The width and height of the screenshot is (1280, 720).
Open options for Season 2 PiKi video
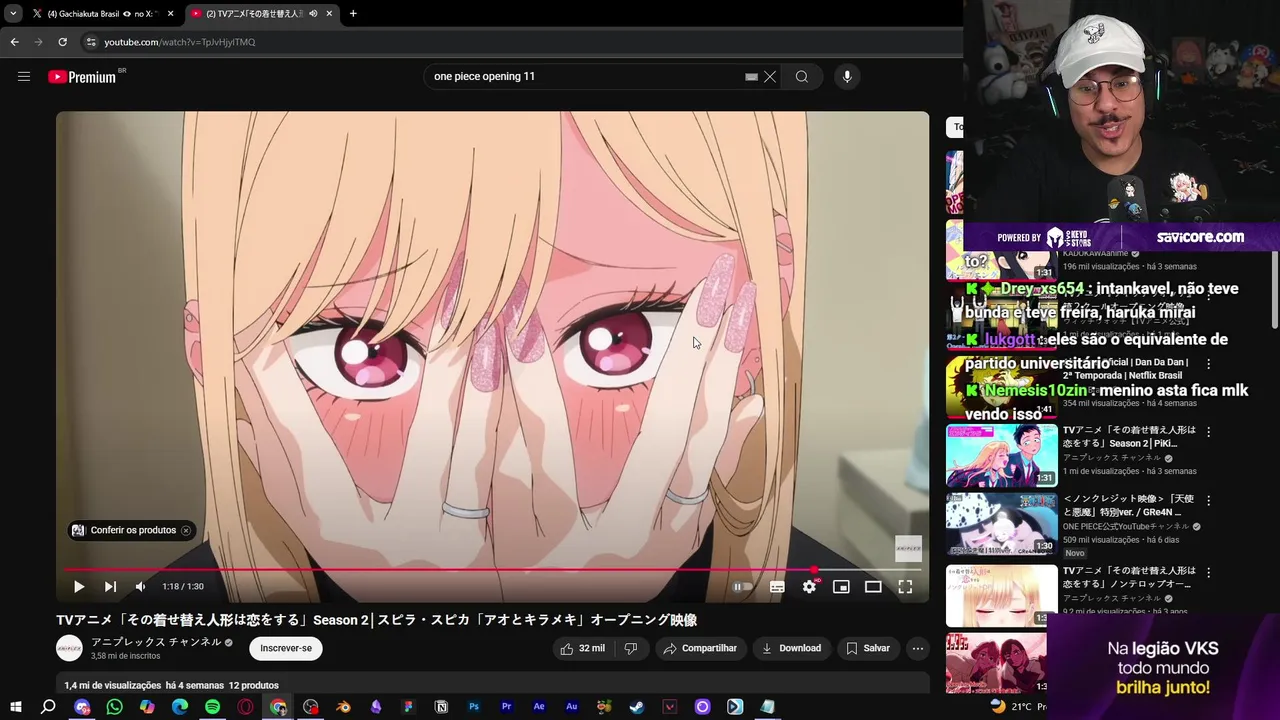[x=1208, y=432]
